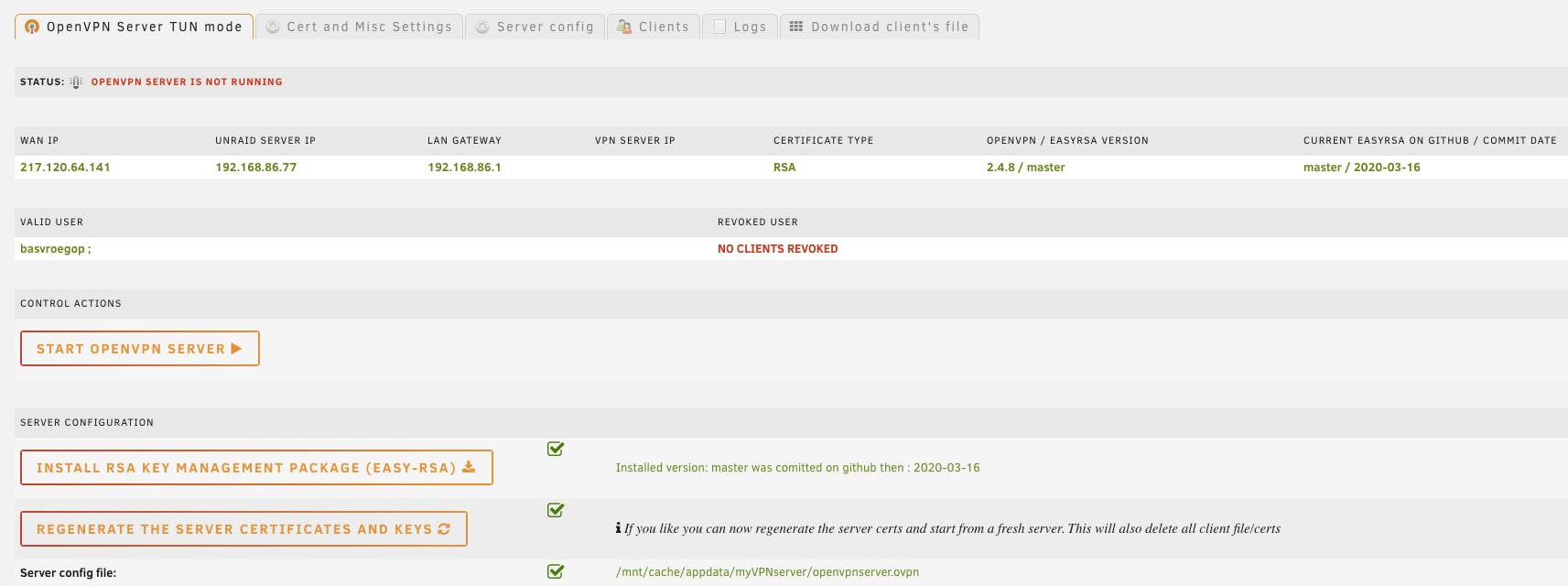This screenshot has width=1568, height=586.
Task: Click the download icon on Install RSA button
Action: [469, 467]
